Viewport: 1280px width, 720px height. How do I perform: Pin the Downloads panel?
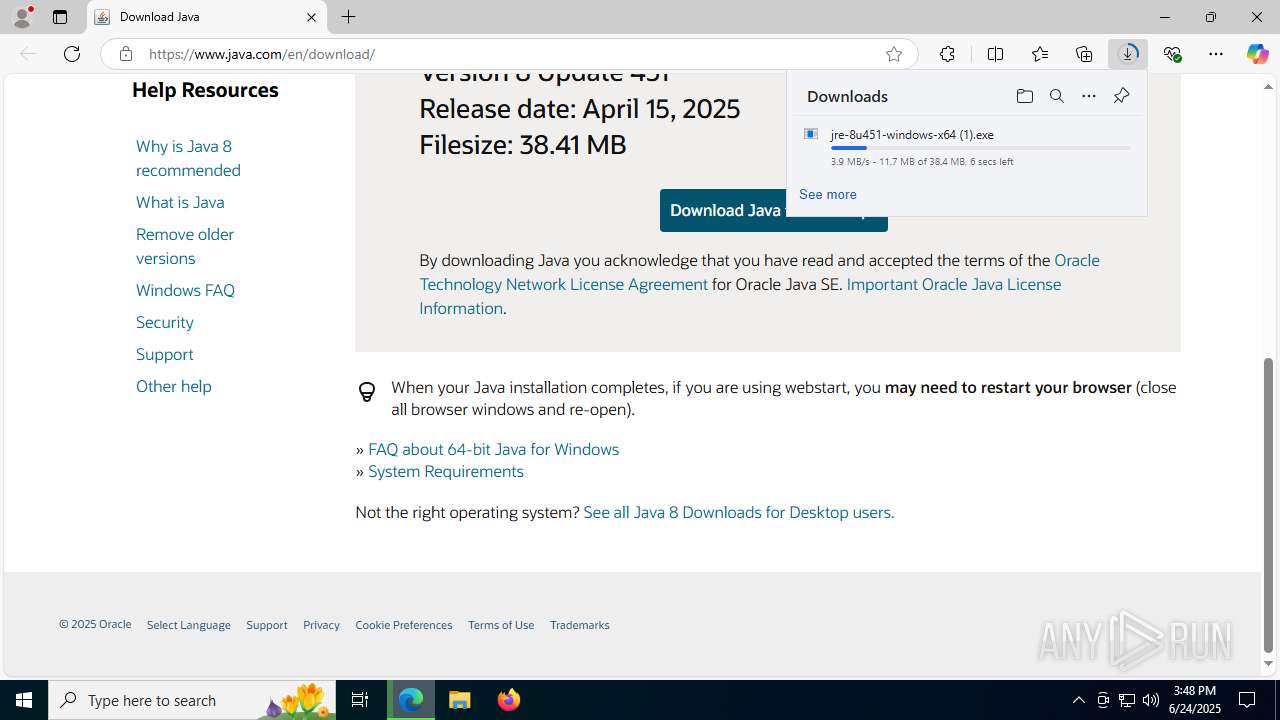pyautogui.click(x=1121, y=96)
